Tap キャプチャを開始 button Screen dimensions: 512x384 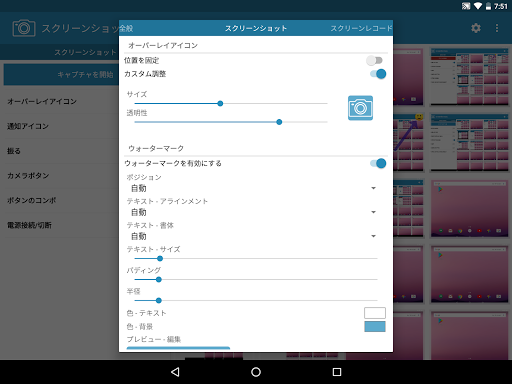61,74
